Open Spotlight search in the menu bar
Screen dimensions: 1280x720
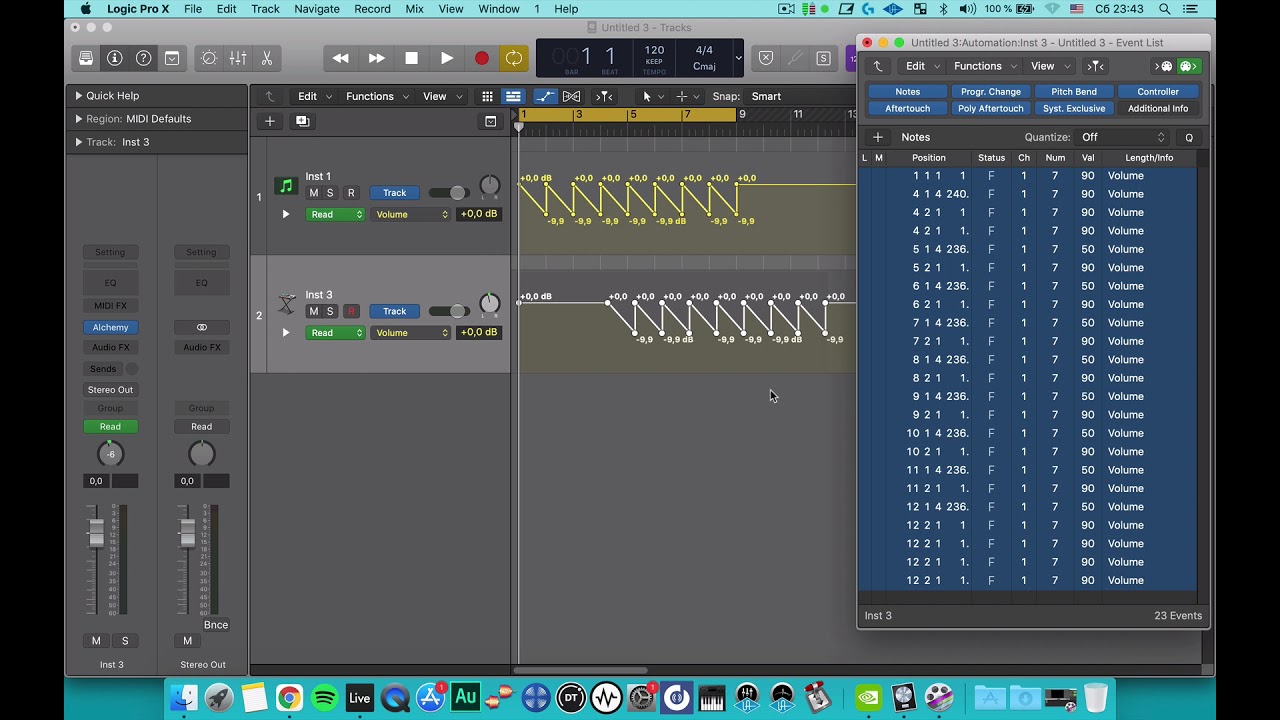click(1165, 9)
